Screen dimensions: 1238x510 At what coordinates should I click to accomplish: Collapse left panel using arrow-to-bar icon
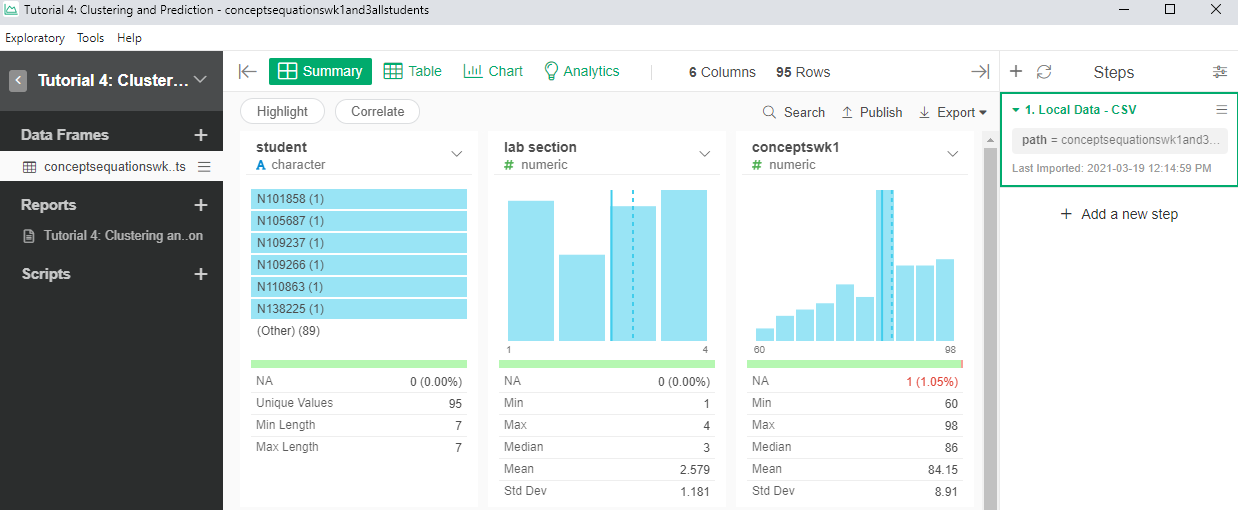point(247,72)
